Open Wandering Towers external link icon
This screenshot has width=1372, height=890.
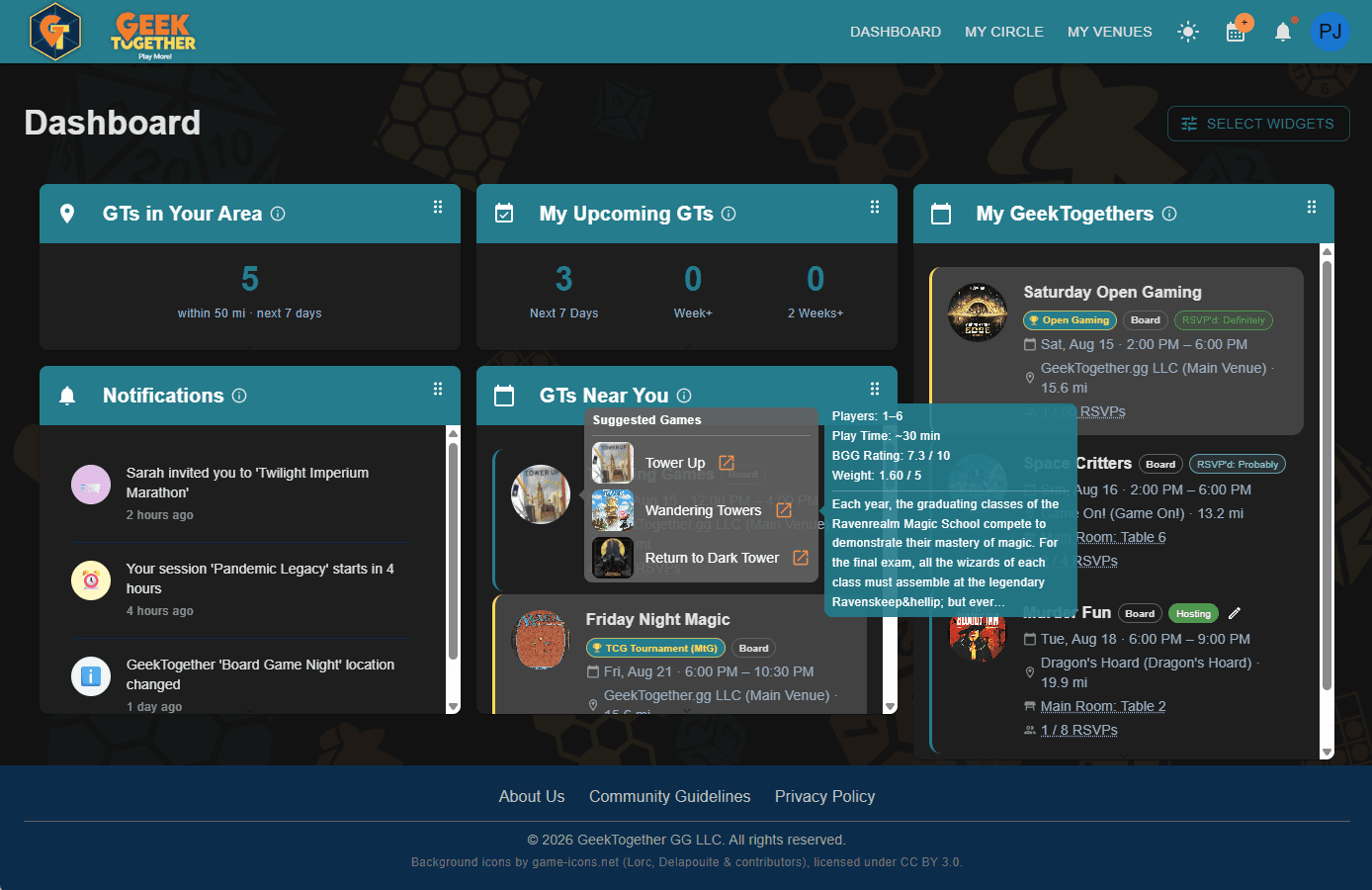point(784,510)
